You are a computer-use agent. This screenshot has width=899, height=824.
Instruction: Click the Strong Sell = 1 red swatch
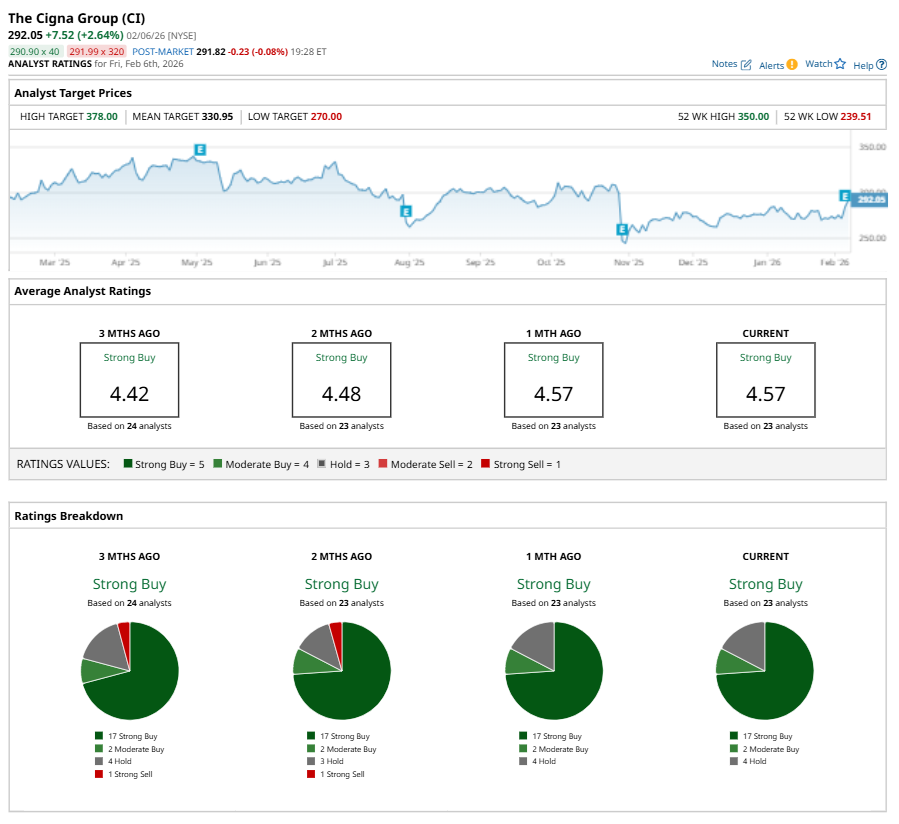pos(486,464)
